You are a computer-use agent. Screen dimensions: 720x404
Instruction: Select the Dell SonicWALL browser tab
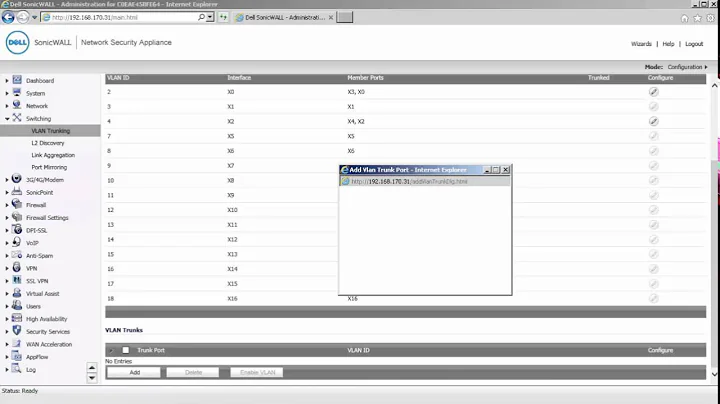[x=284, y=17]
